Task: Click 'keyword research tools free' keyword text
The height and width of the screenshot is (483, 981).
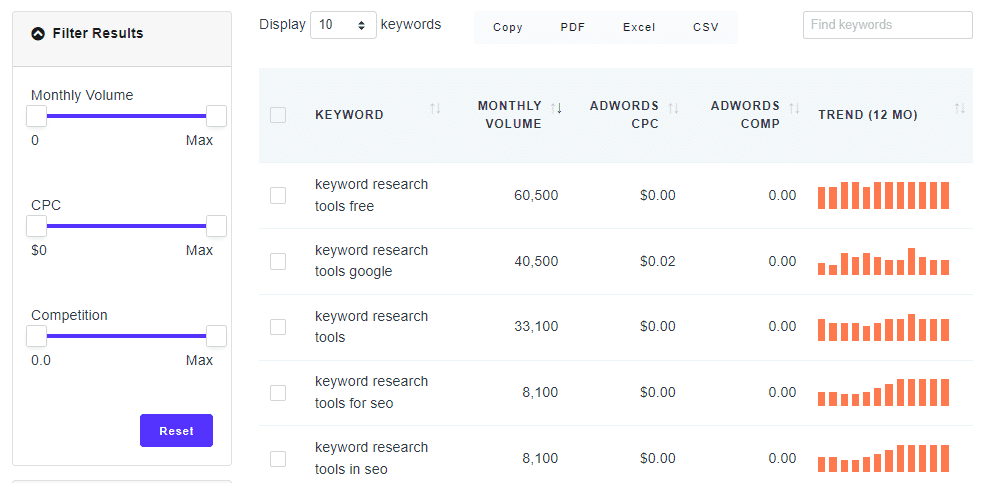Action: tap(372, 195)
